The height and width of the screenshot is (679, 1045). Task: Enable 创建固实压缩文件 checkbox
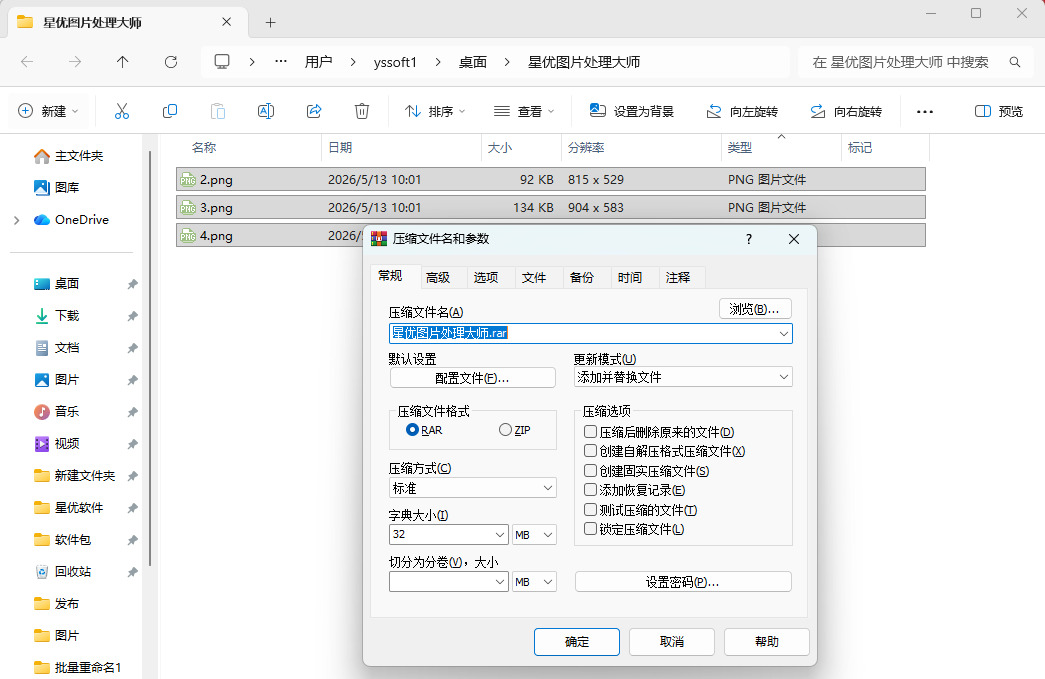pyautogui.click(x=590, y=470)
